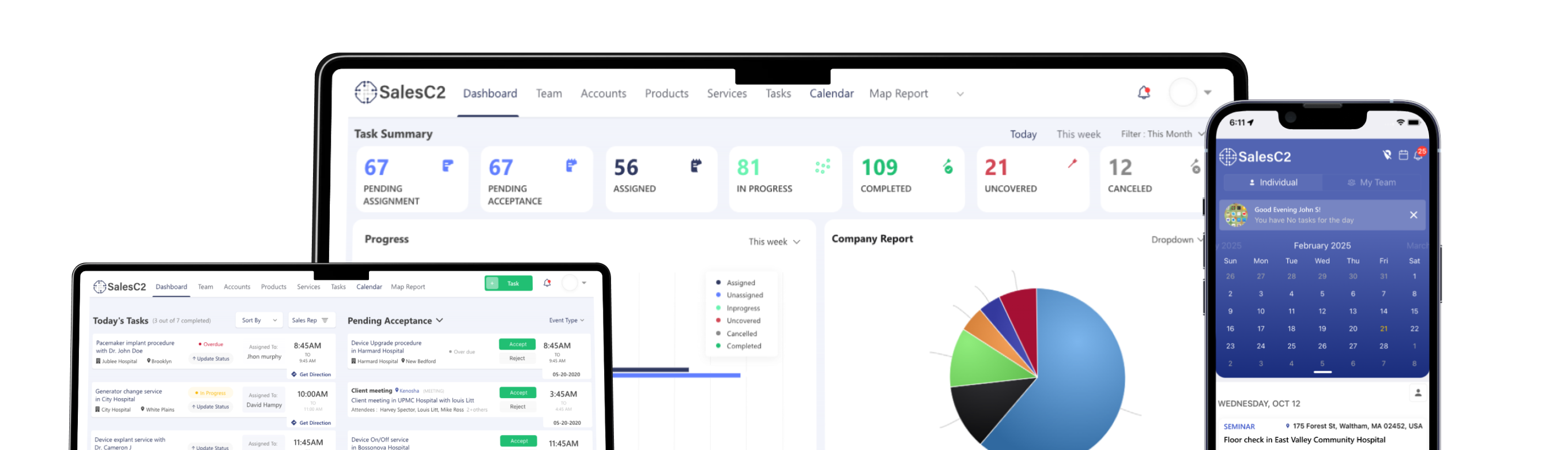The width and height of the screenshot is (1568, 450).
Task: Toggle Task Summary range to Today
Action: point(1023,134)
